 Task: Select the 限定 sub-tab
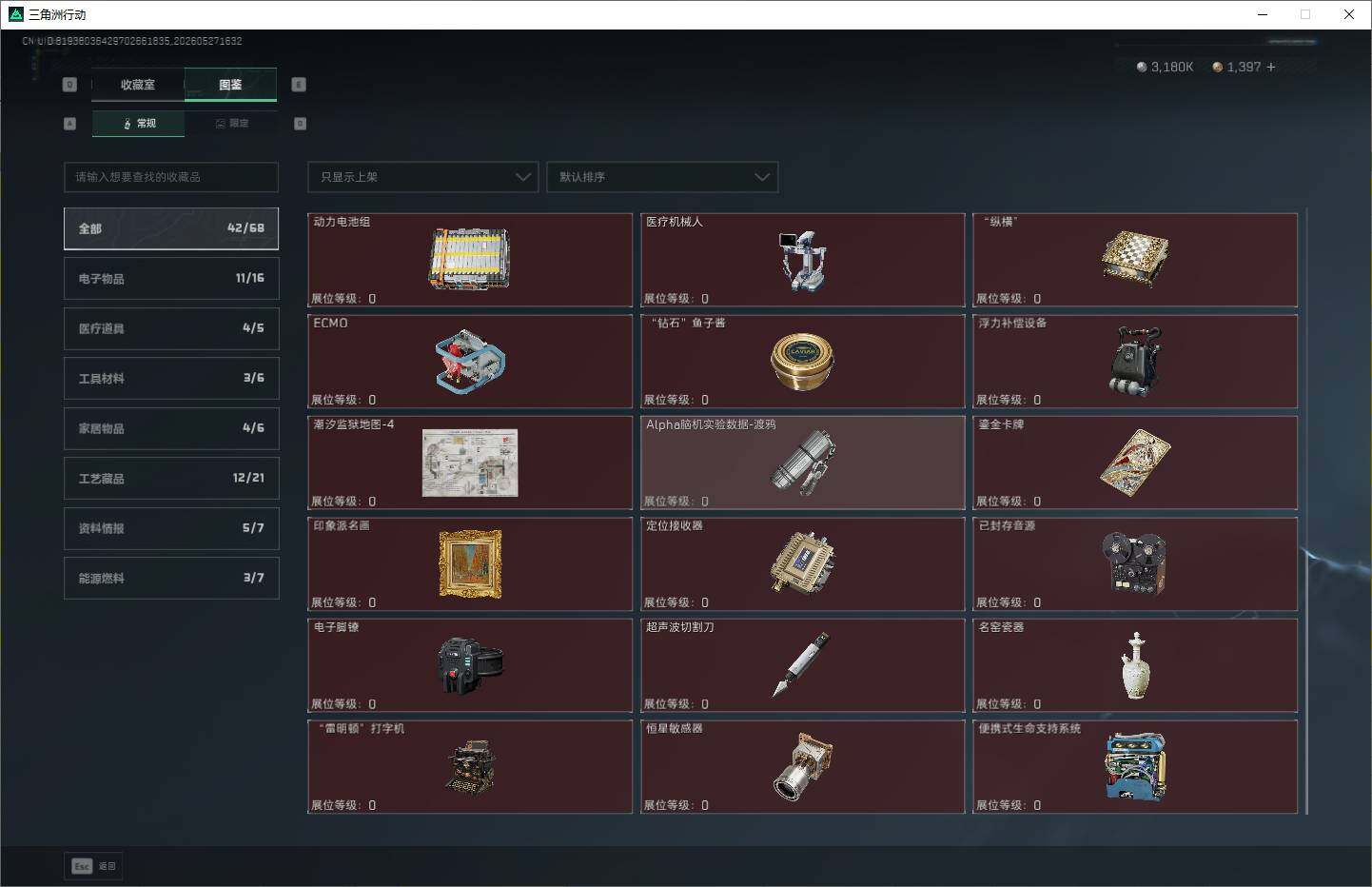pyautogui.click(x=231, y=124)
